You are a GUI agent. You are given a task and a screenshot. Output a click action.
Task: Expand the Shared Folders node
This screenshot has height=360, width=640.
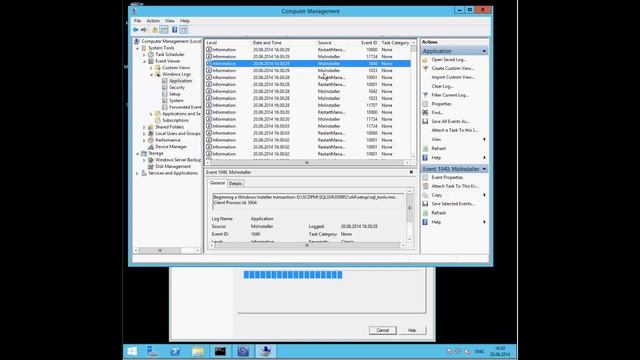click(144, 127)
